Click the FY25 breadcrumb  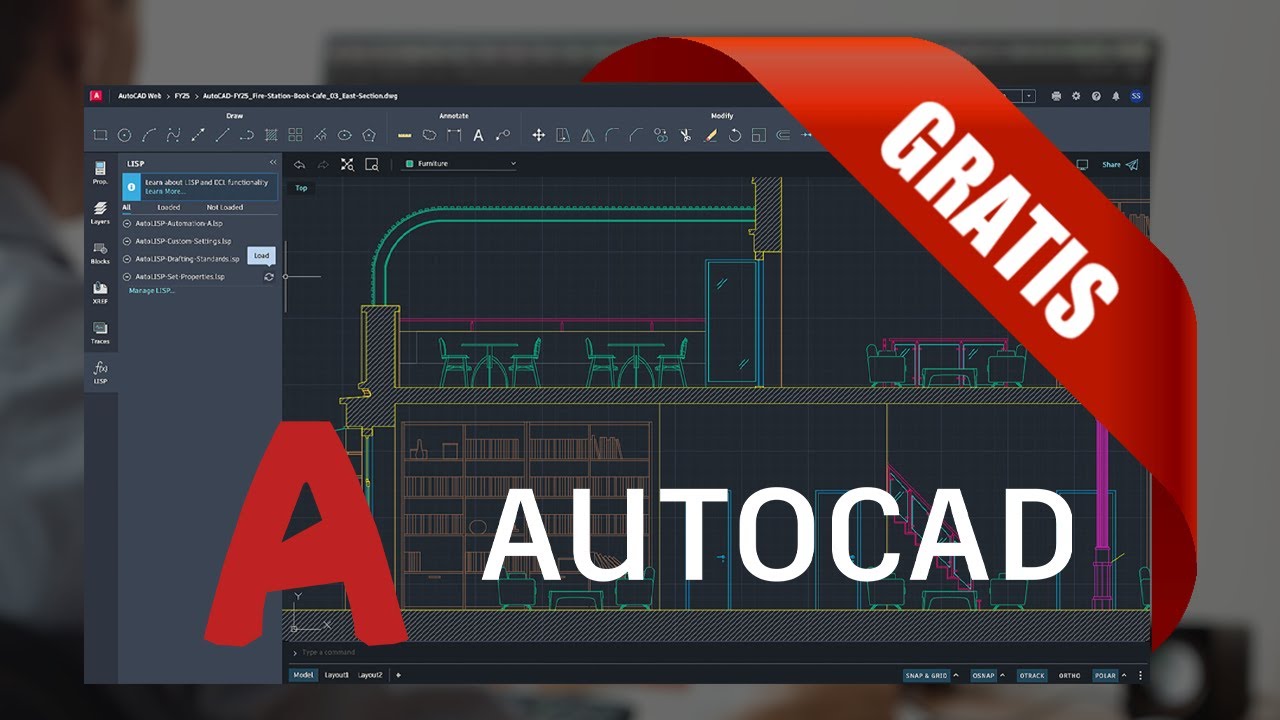click(182, 96)
